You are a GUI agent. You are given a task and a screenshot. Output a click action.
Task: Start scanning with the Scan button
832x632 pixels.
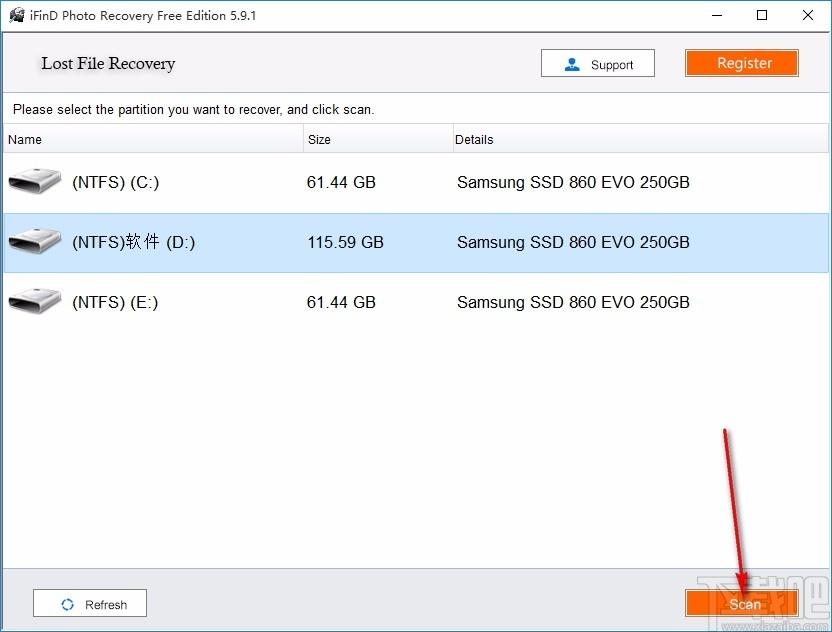click(741, 603)
